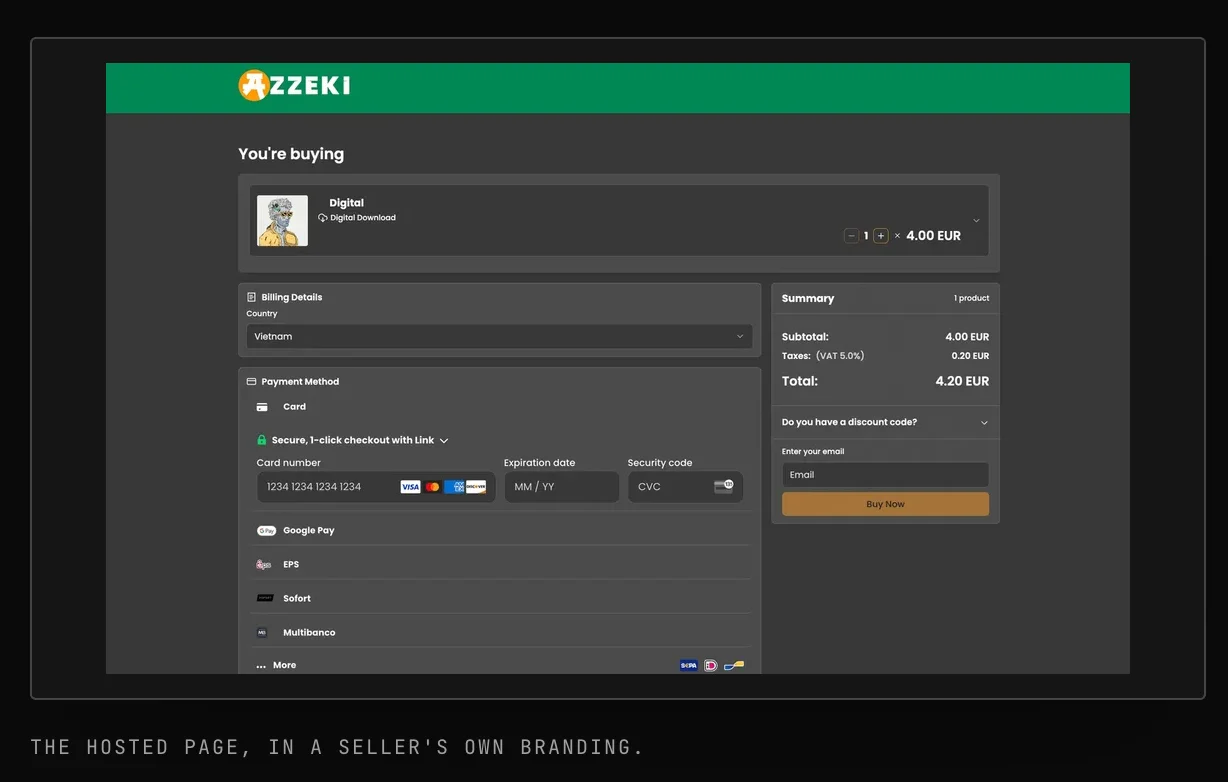This screenshot has height=782, width=1228.
Task: Click the Billing Details document icon
Action: [252, 297]
